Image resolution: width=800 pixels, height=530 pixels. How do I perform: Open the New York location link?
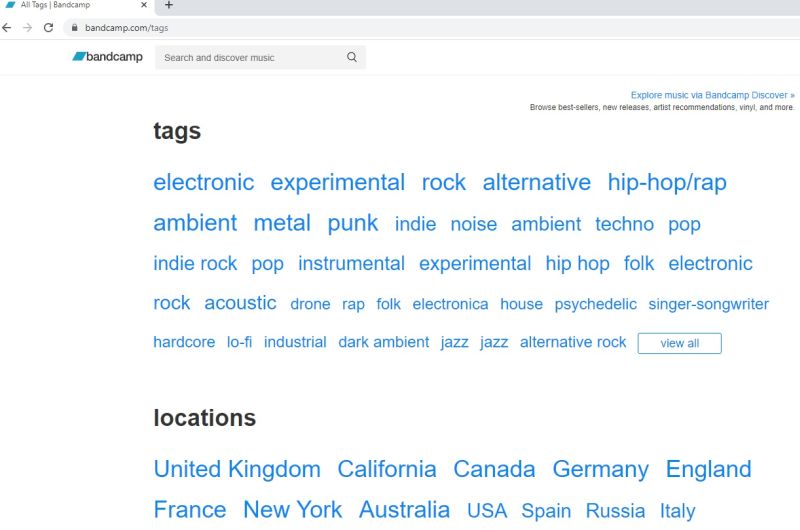coord(292,510)
